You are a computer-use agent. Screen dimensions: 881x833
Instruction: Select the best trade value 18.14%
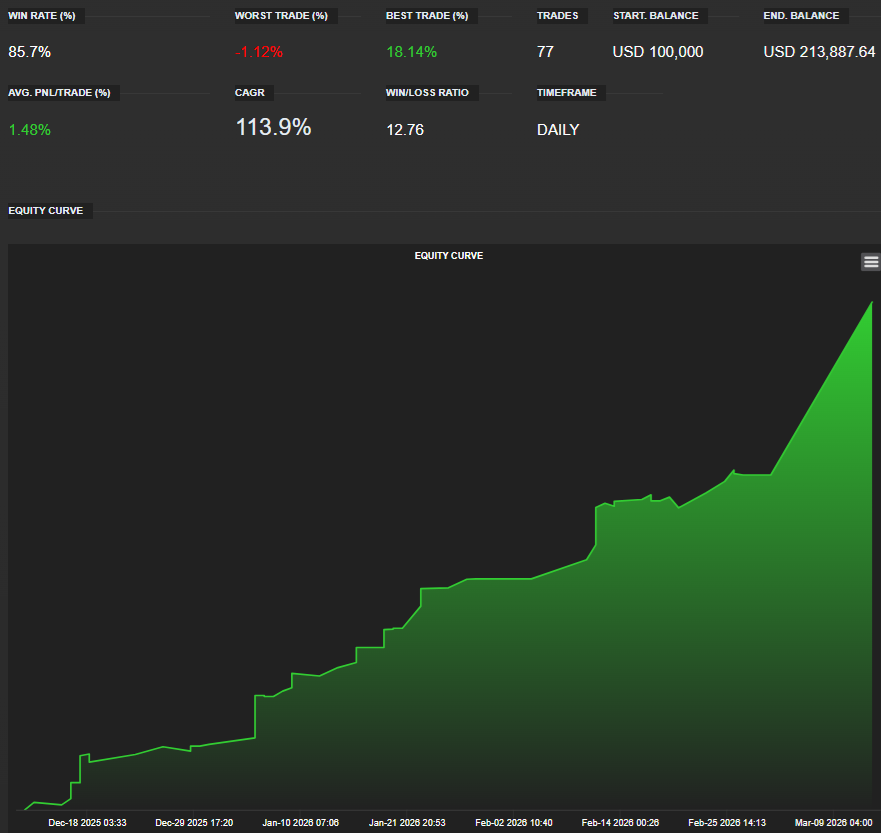tap(411, 52)
